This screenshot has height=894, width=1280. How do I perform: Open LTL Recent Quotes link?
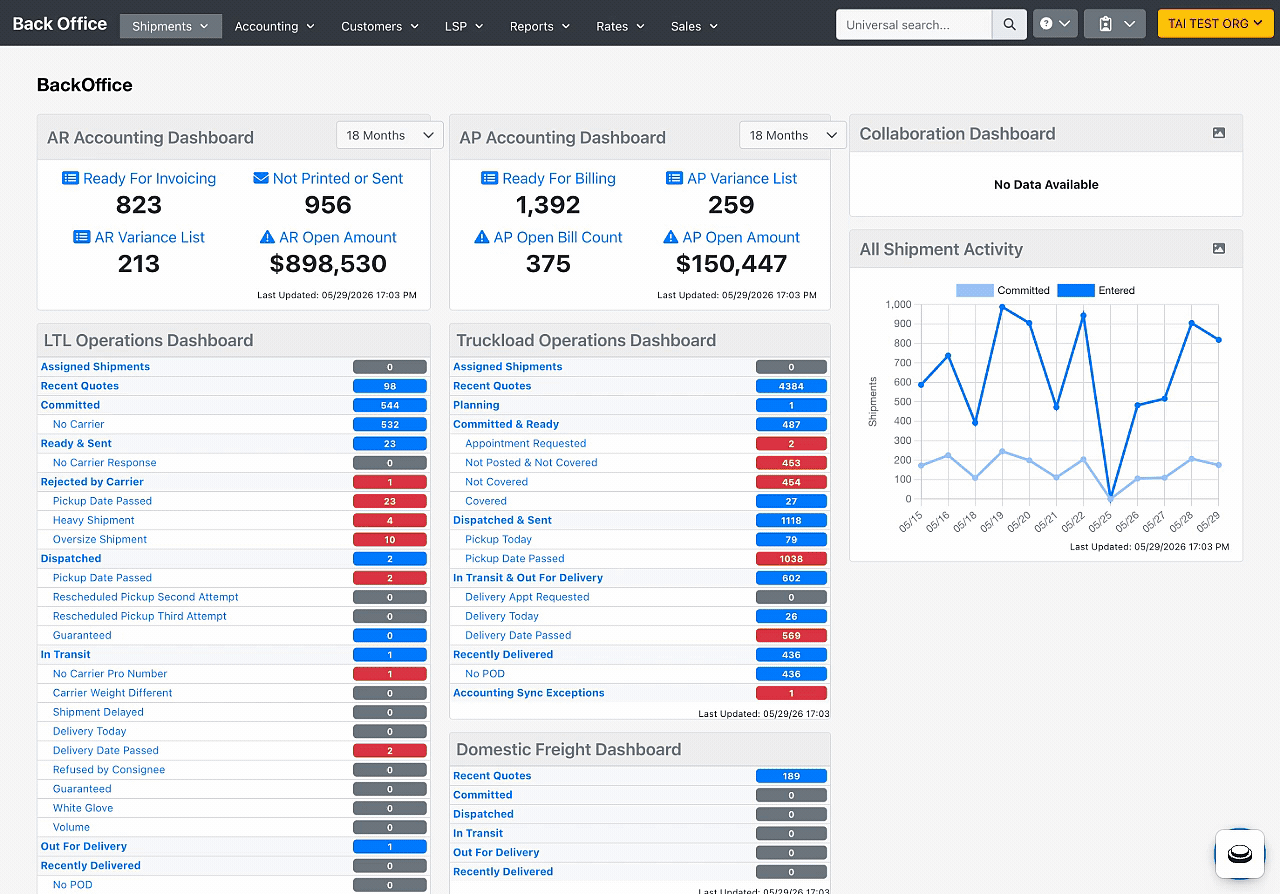80,386
